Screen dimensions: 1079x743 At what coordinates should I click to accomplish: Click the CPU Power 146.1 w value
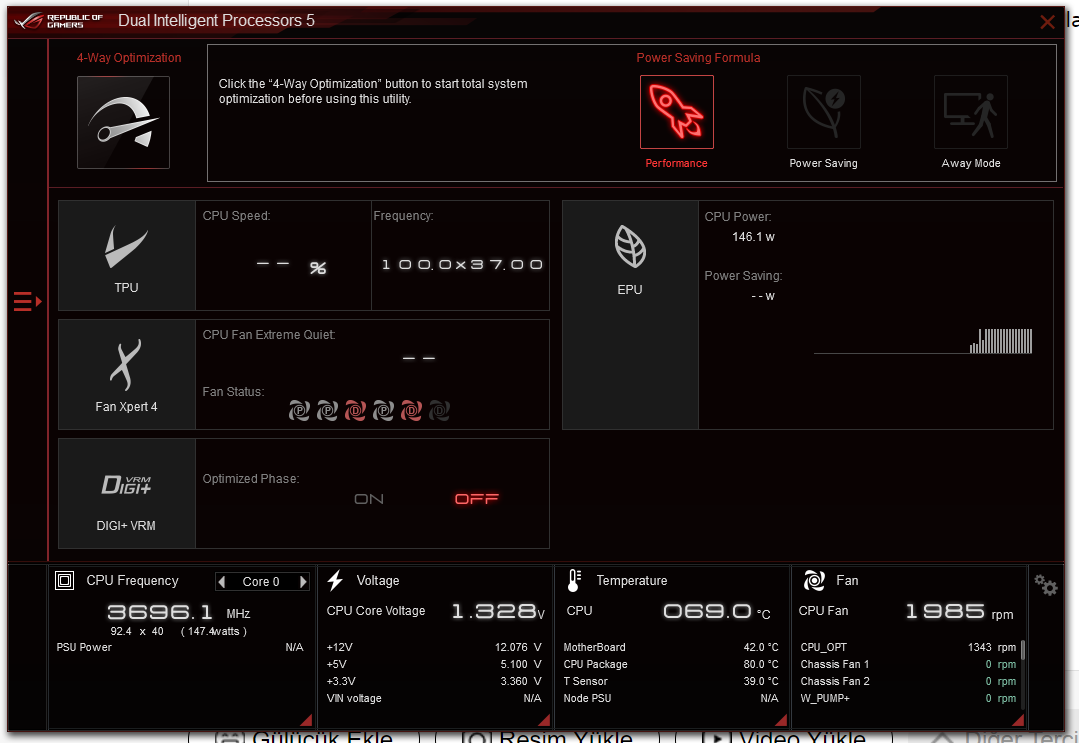tap(754, 237)
